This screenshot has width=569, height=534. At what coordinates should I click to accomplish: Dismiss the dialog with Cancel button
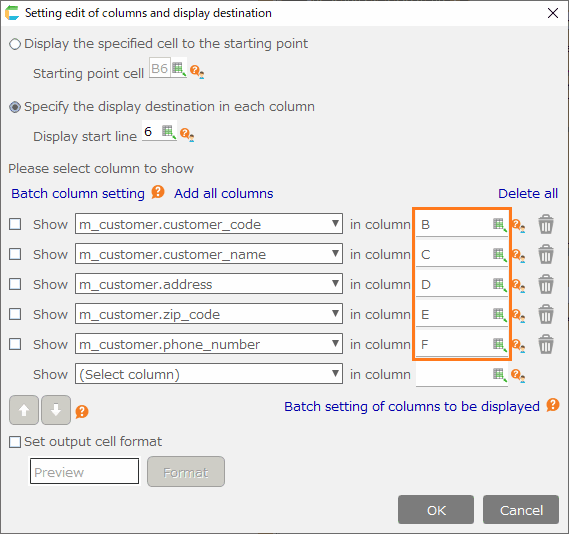(521, 510)
